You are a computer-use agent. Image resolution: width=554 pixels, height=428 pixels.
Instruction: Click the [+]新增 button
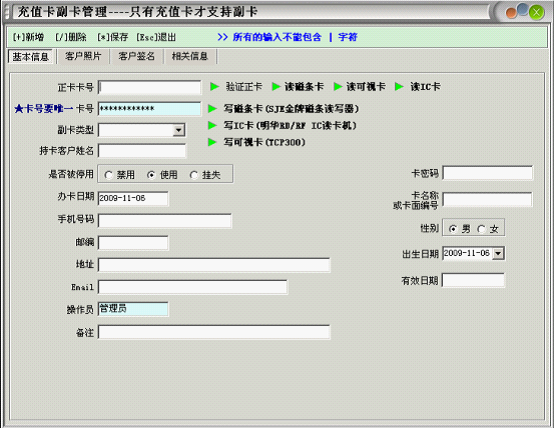pos(29,37)
